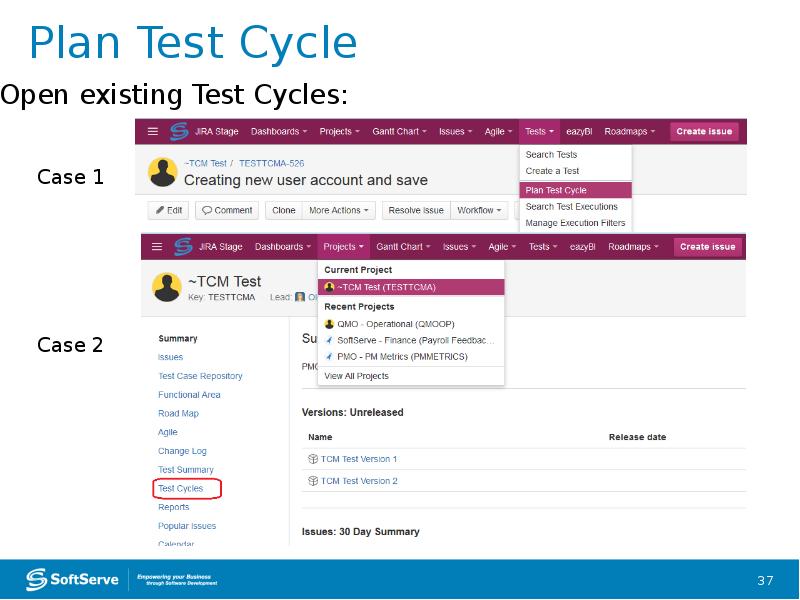The height and width of the screenshot is (600, 800).
Task: Expand More Actions dropdown button
Action: [339, 210]
